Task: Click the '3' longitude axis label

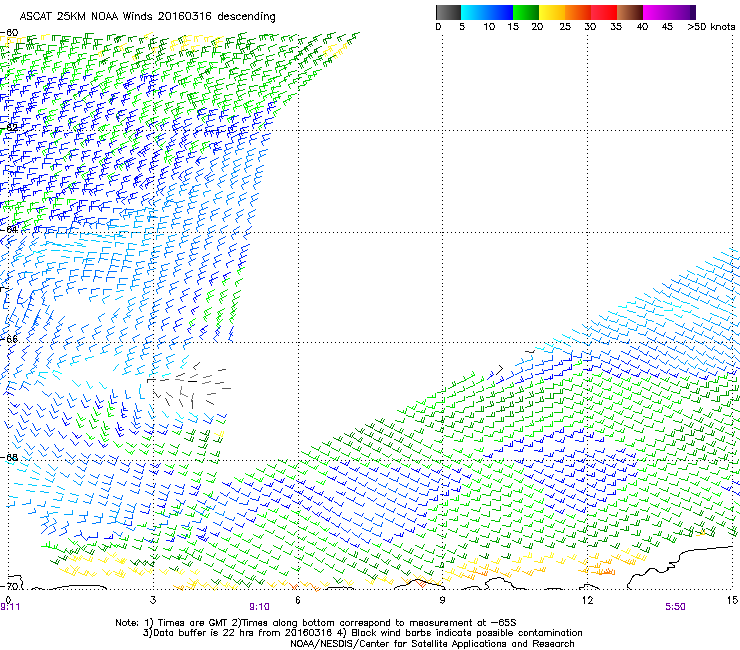Action: 153,600
